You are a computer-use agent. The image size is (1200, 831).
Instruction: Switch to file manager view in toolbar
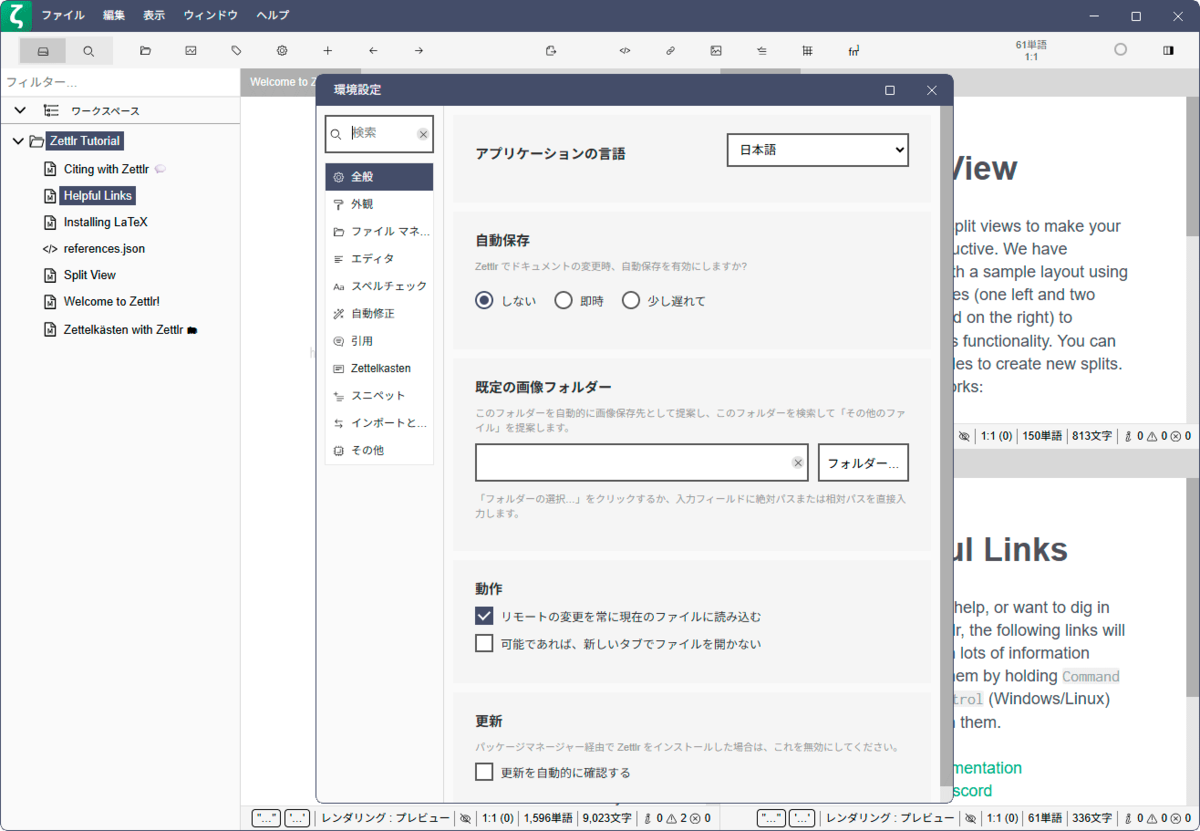pyautogui.click(x=43, y=51)
